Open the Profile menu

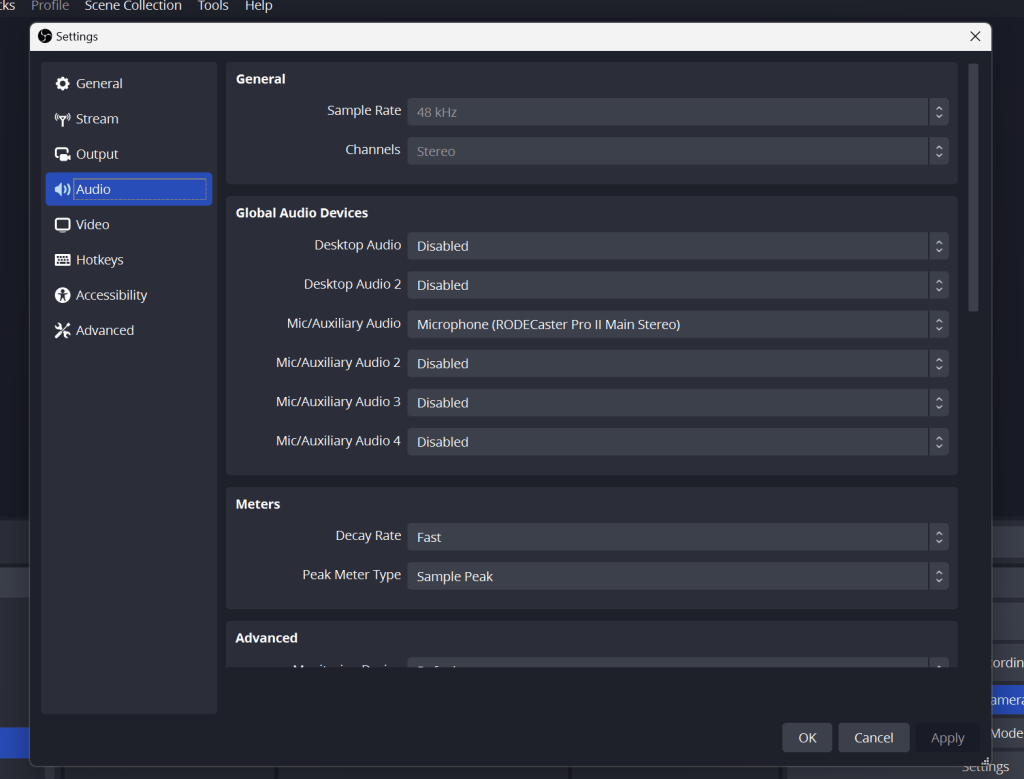(50, 6)
